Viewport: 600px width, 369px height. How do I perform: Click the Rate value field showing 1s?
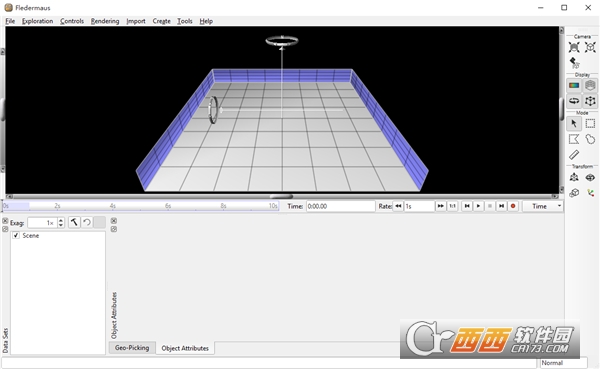[x=419, y=206]
